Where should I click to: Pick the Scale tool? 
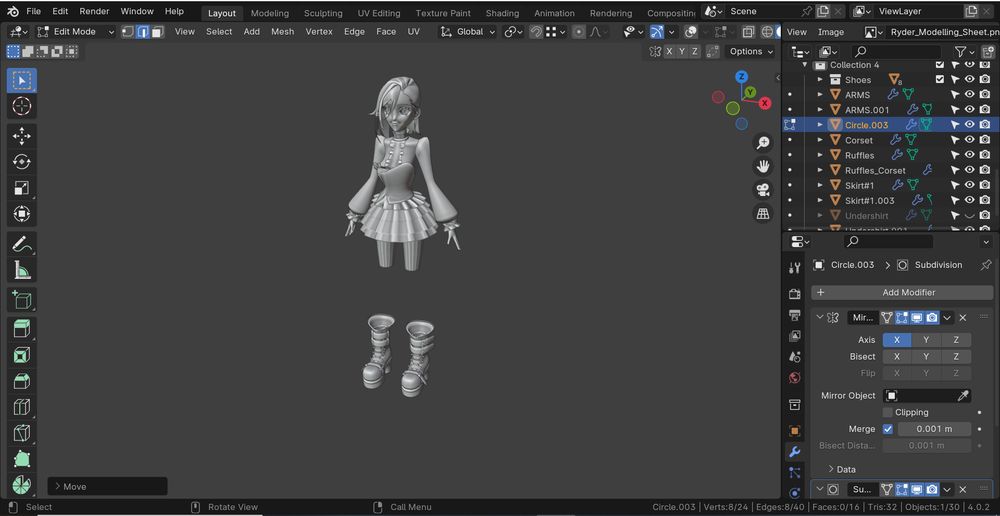click(x=22, y=188)
